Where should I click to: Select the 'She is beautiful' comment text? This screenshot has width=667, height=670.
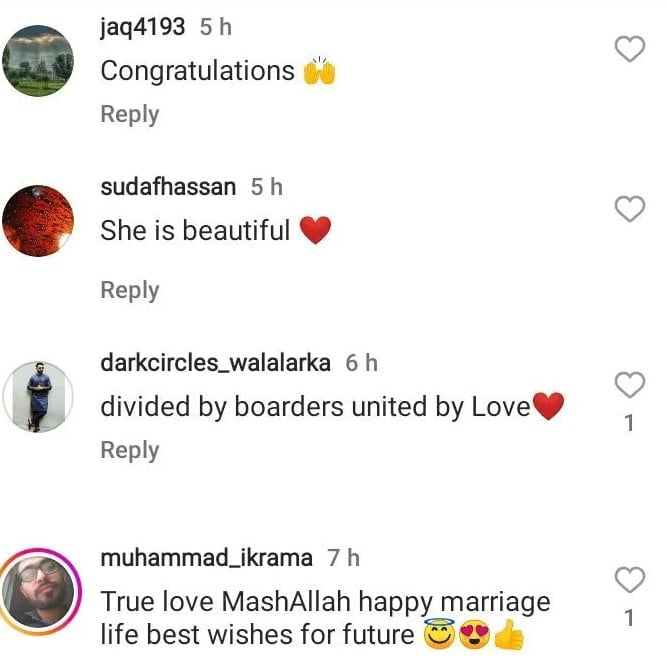(195, 230)
